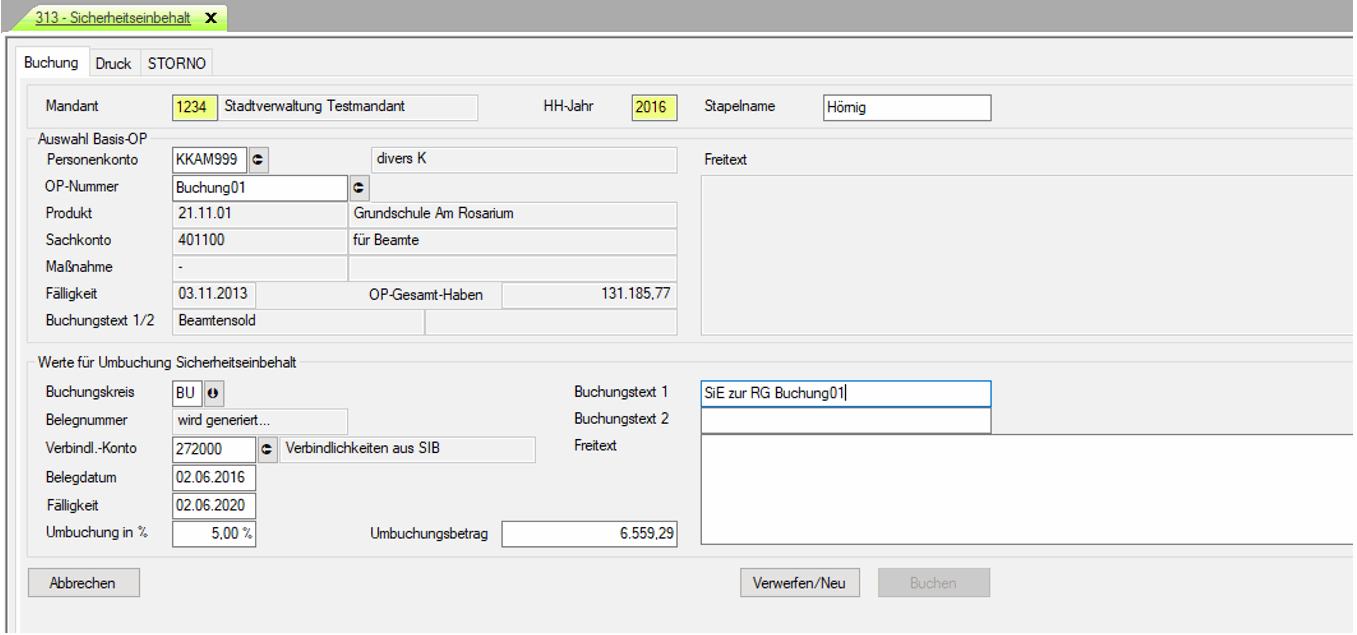1357x635 pixels.
Task: Click the OP-Nummer field with Buchung01
Action: tap(259, 187)
